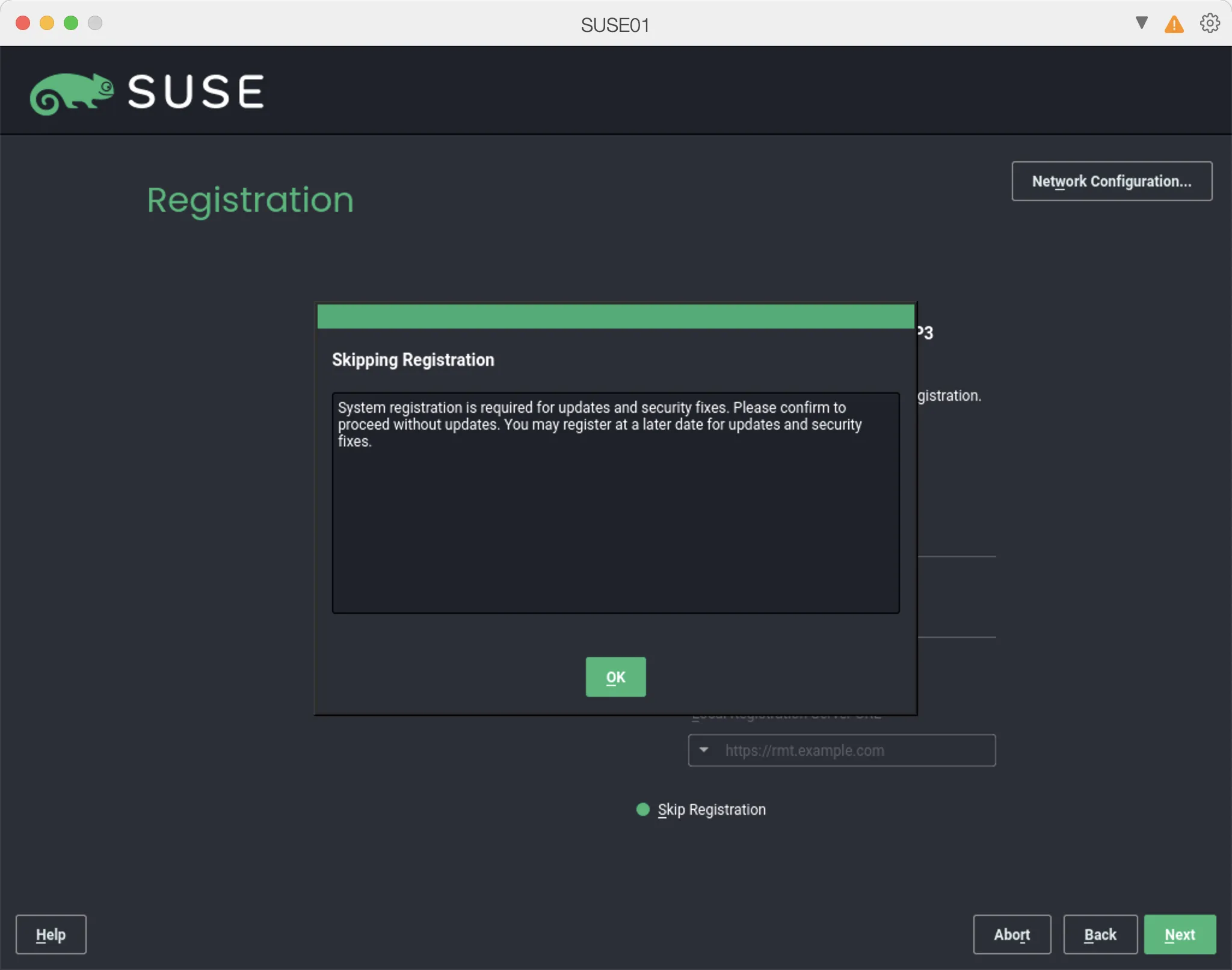Screen dimensions: 1232x970
Task: Click the yellow minimize circle
Action: pos(46,22)
